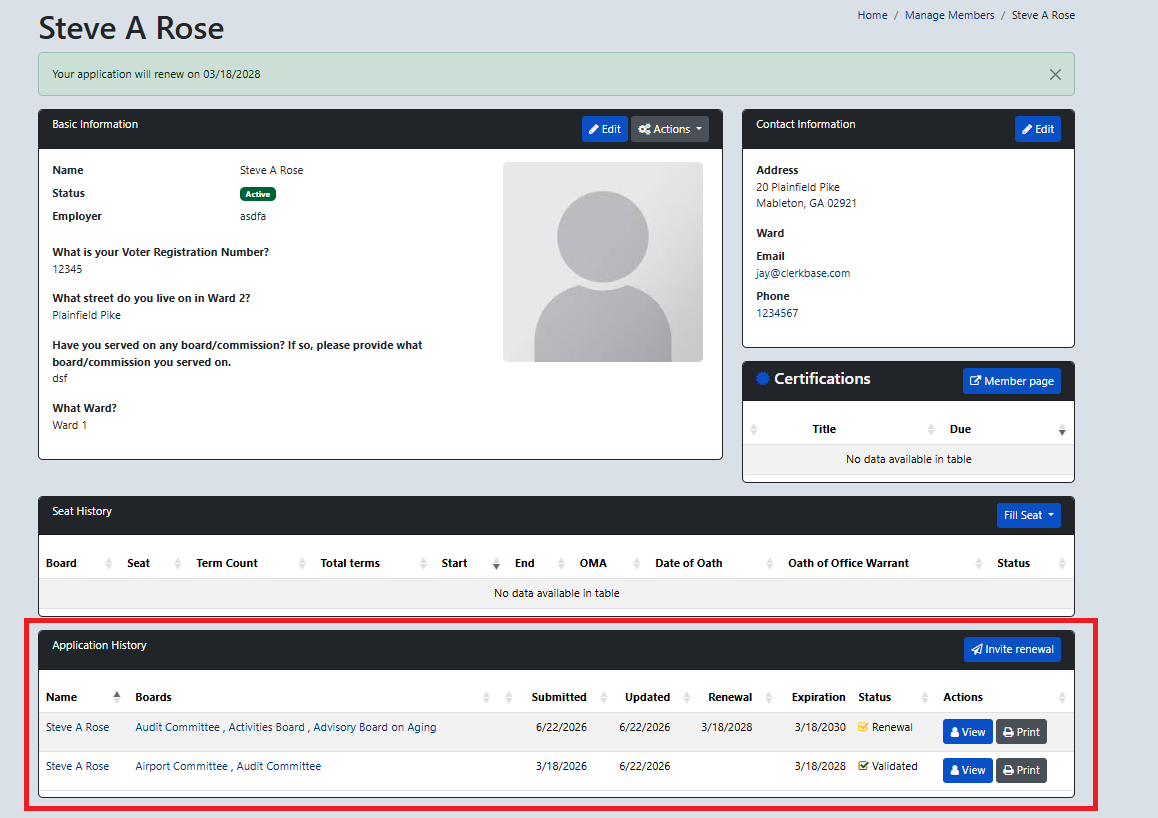Click the member profile photo placeholder

(x=603, y=262)
